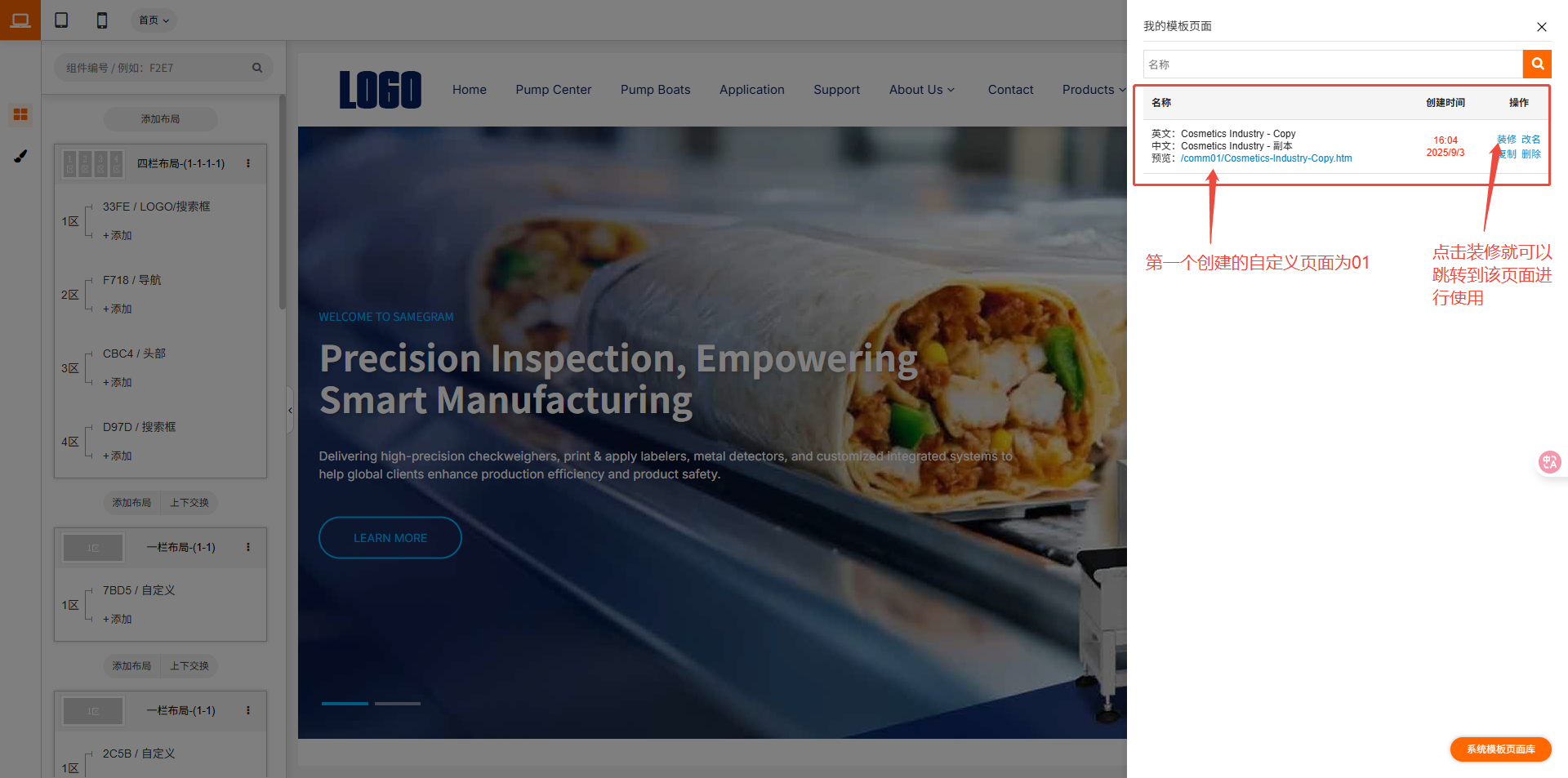Close the 我的模板页面 panel

coord(1542,27)
